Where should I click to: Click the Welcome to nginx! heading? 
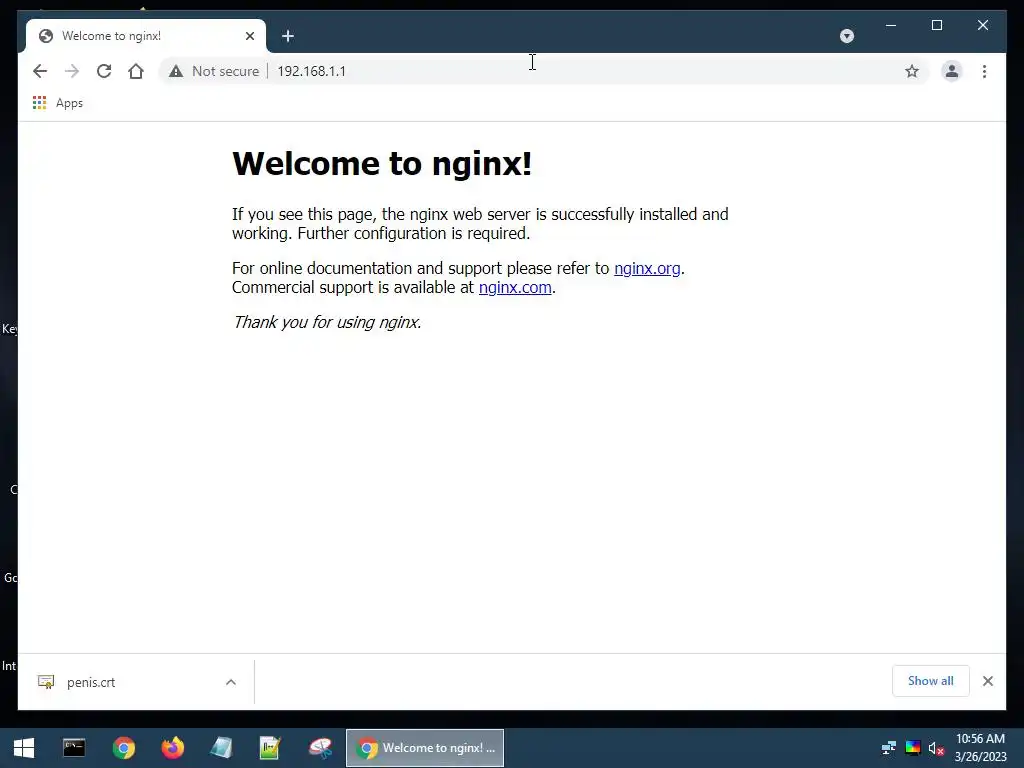pos(382,163)
